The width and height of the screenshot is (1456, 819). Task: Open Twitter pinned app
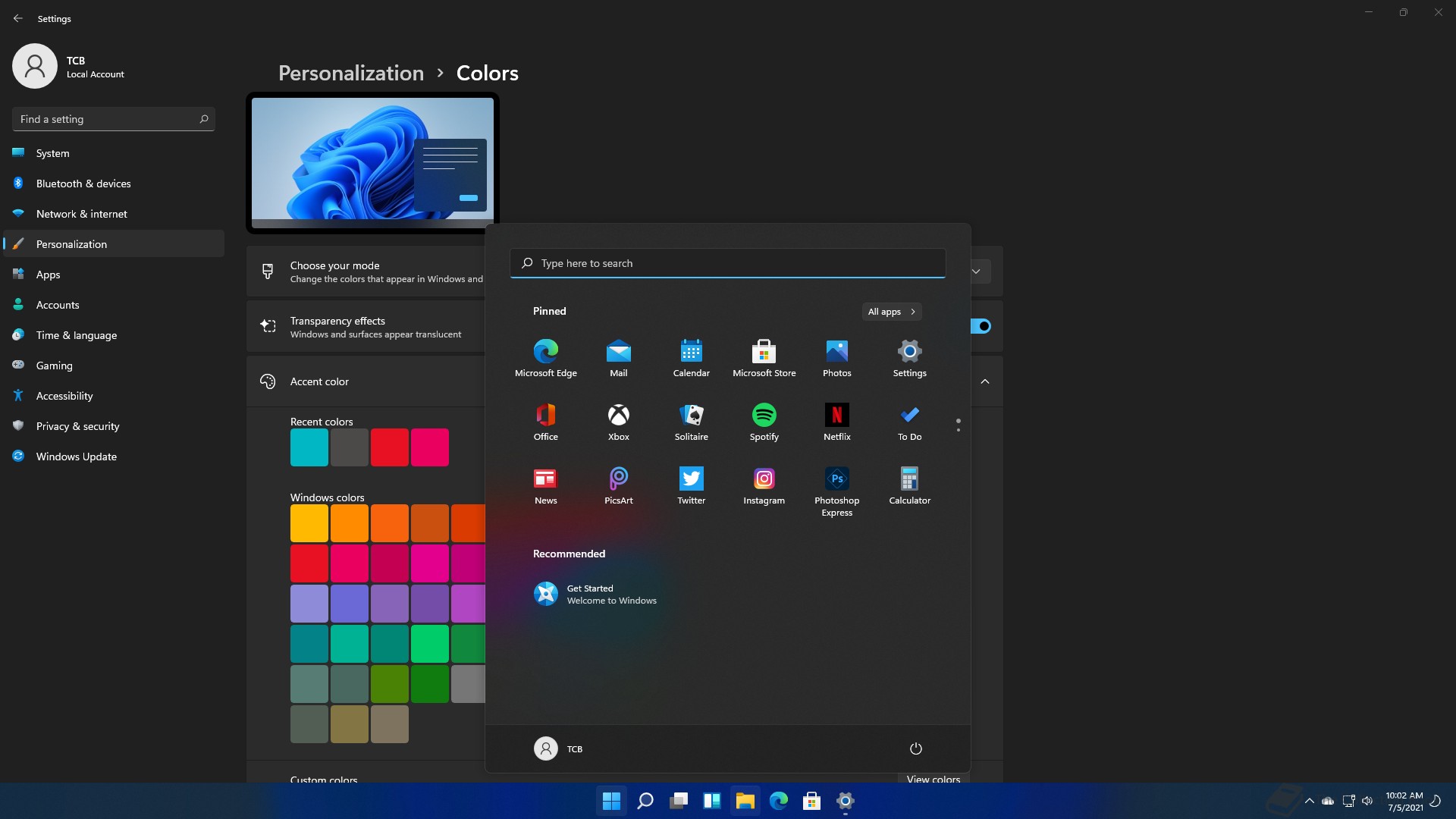[692, 485]
